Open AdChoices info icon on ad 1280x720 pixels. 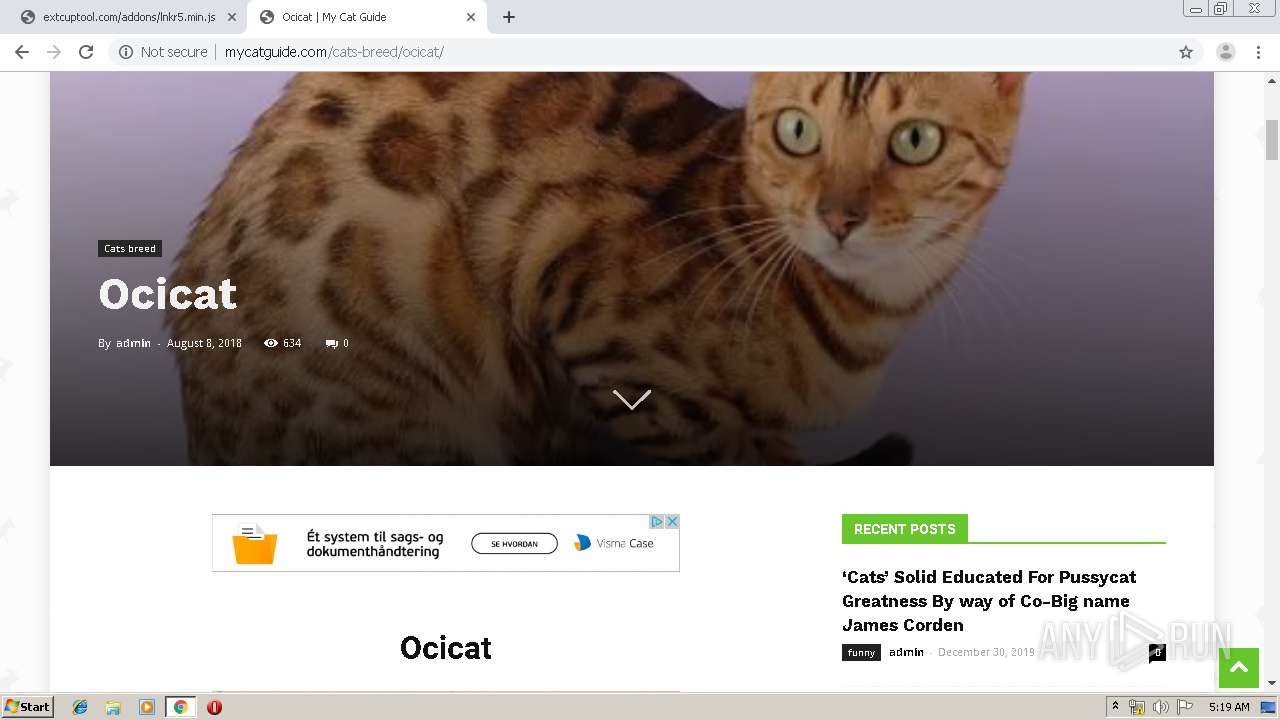[657, 521]
